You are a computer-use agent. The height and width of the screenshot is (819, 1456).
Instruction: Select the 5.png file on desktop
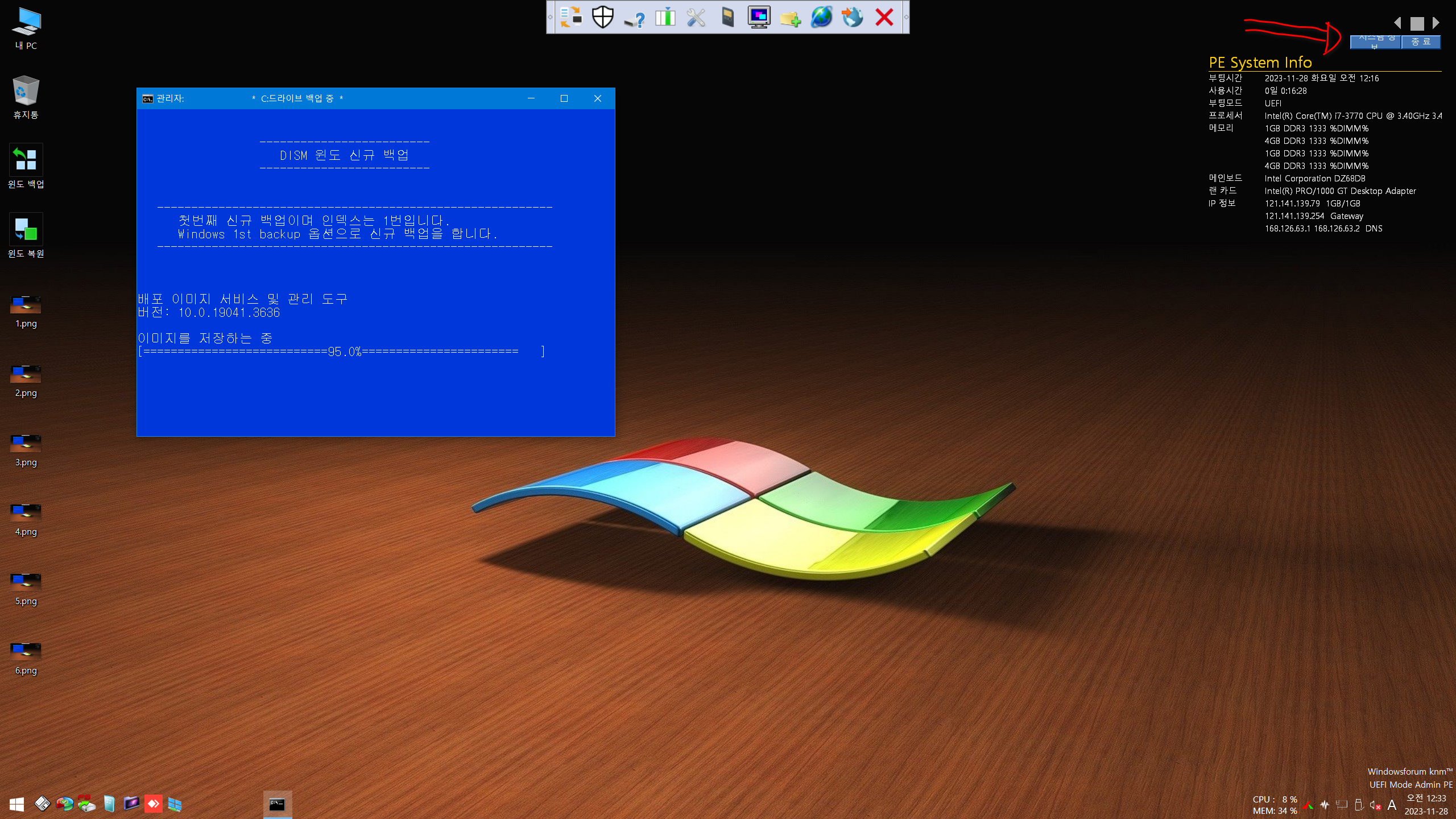[x=26, y=589]
